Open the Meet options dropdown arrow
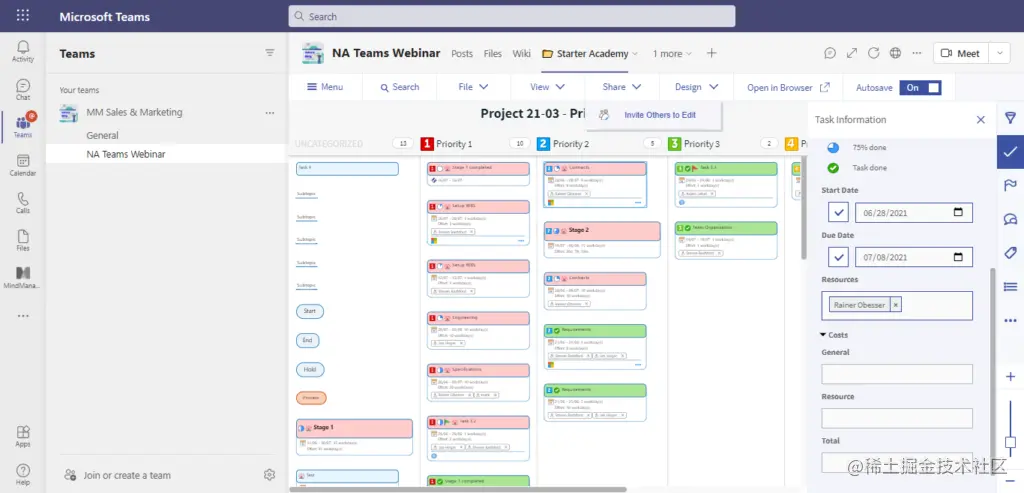Viewport: 1024px width, 493px height. [1000, 54]
